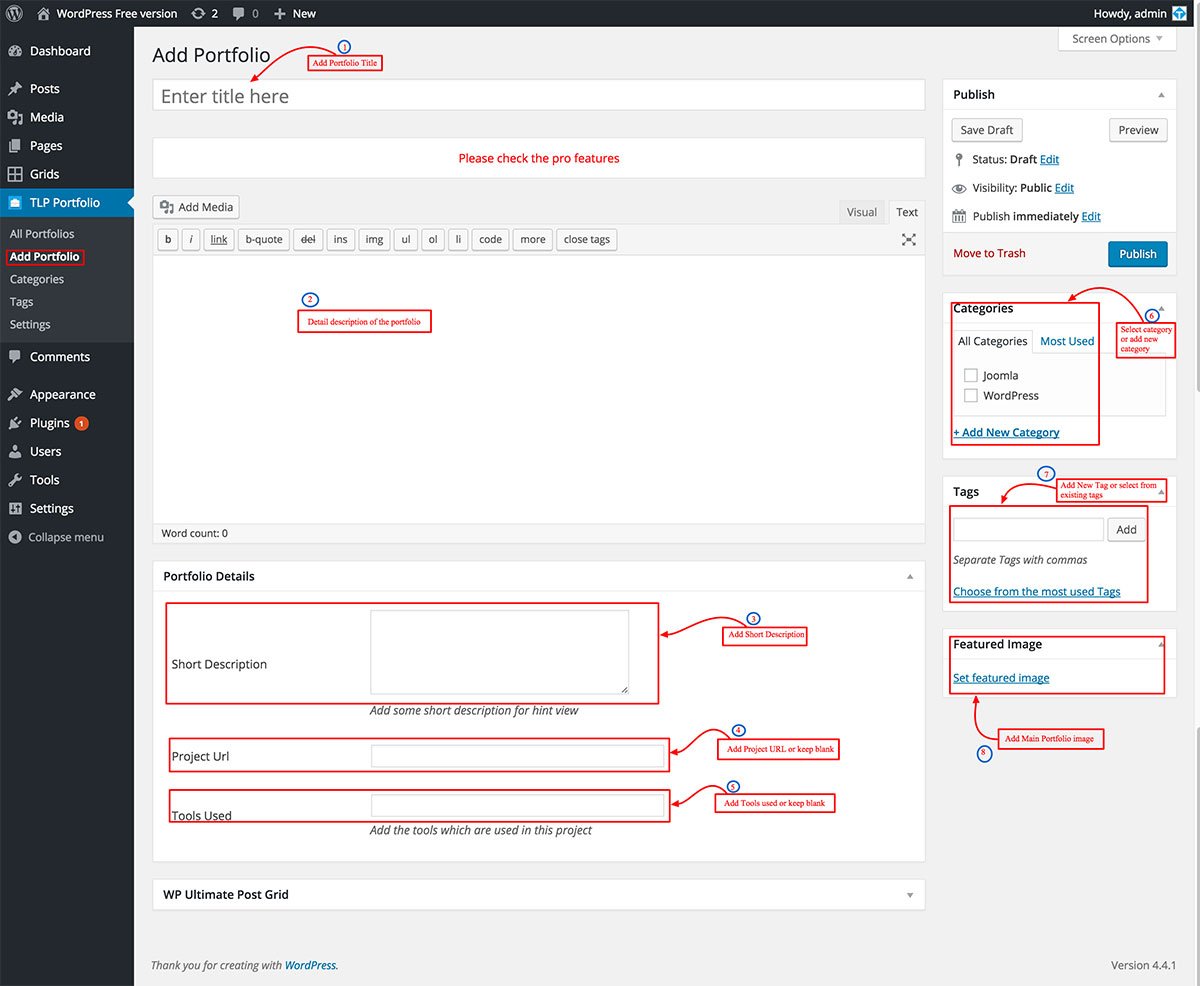Click the Dashboard gauge icon

click(x=15, y=51)
